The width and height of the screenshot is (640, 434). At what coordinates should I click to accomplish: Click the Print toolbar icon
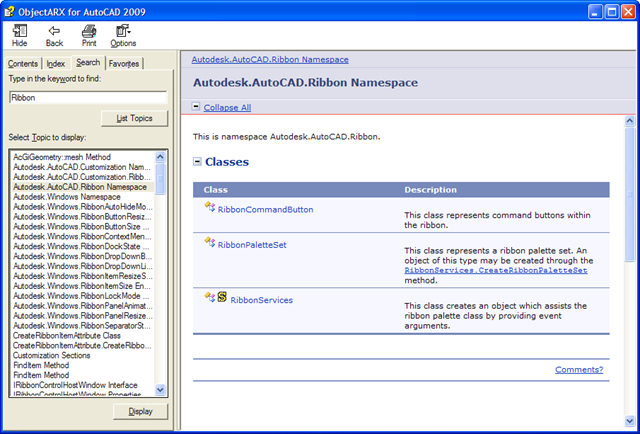click(x=89, y=31)
